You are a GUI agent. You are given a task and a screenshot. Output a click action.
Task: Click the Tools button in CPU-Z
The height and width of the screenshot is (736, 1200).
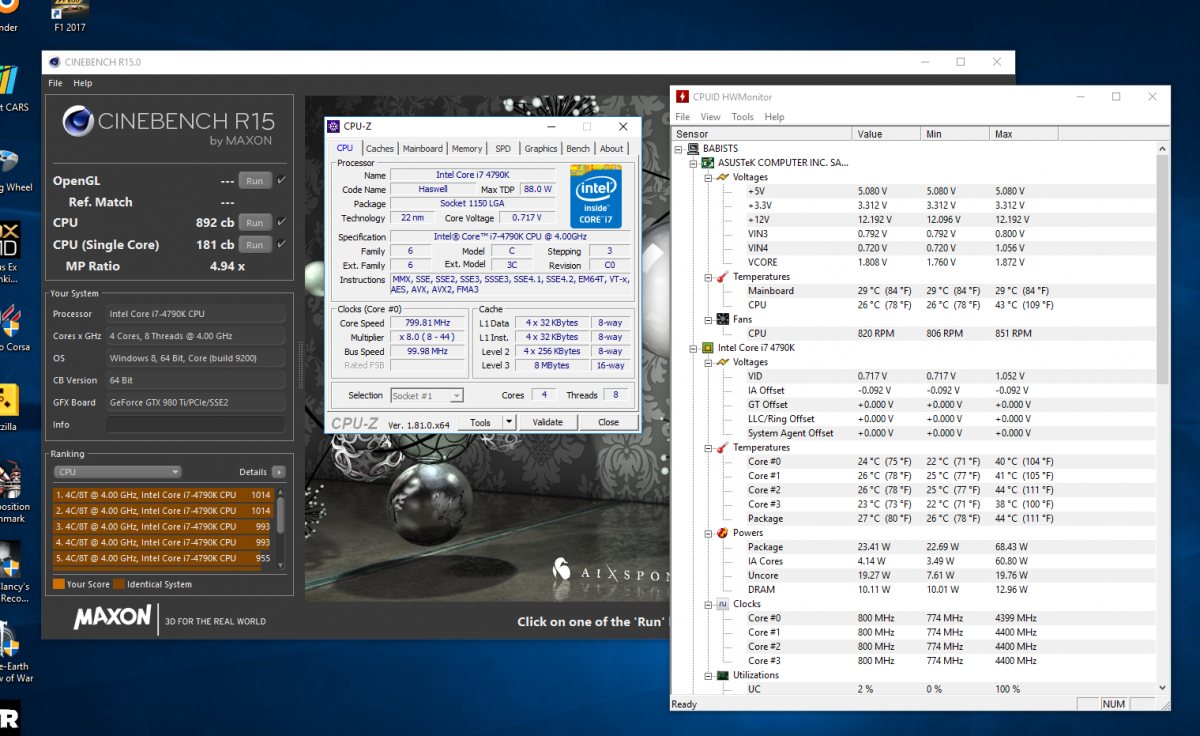pyautogui.click(x=481, y=422)
